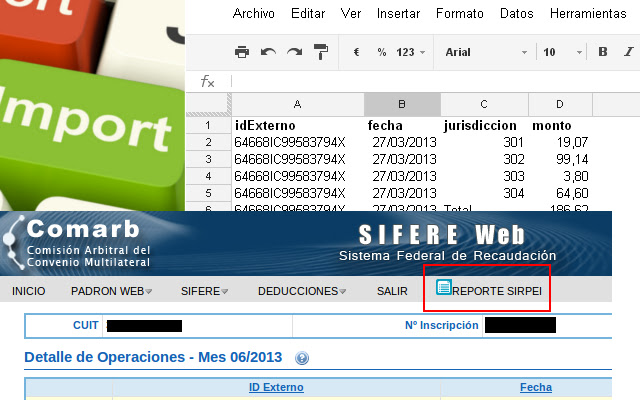Viewport: 640px width, 400px height.
Task: Select cell with monto 64,60
Action: point(560,193)
